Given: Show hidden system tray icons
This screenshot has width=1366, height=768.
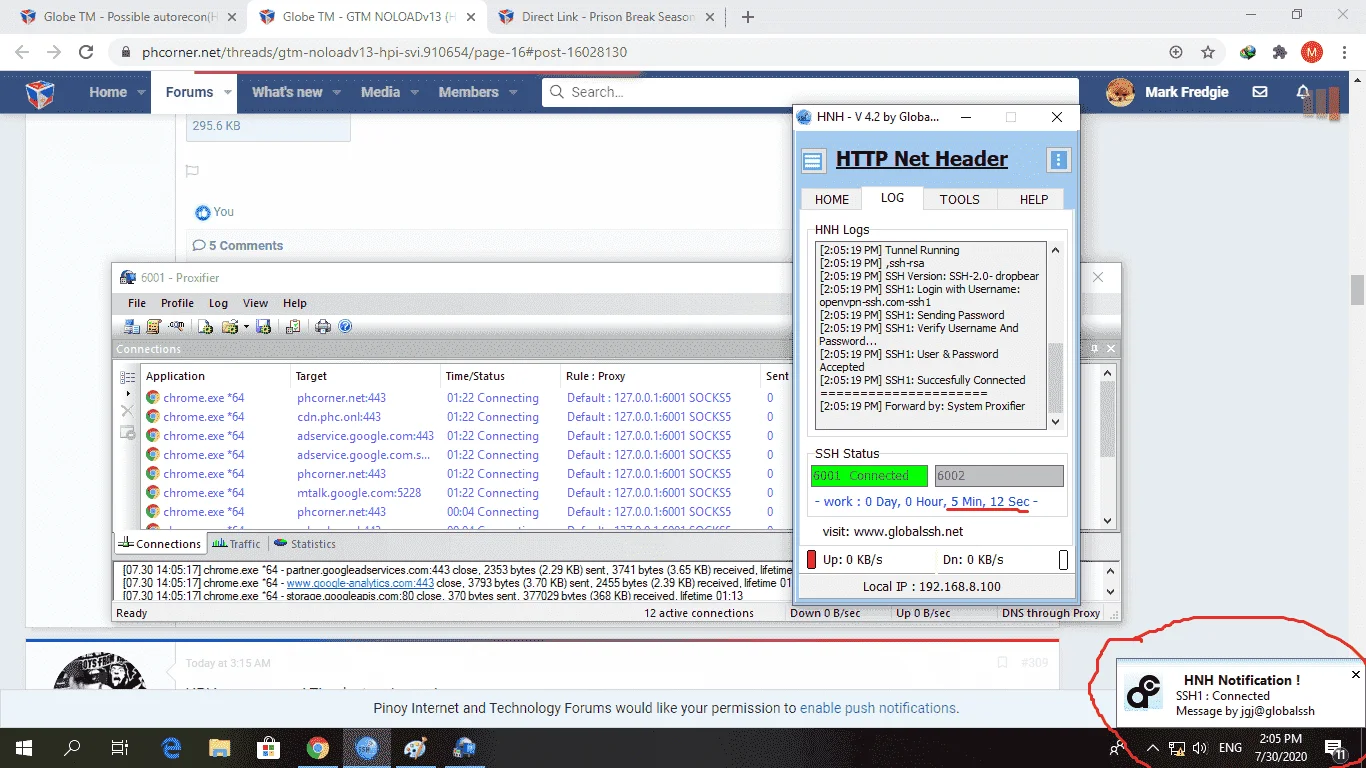Looking at the screenshot, I should click(1152, 748).
